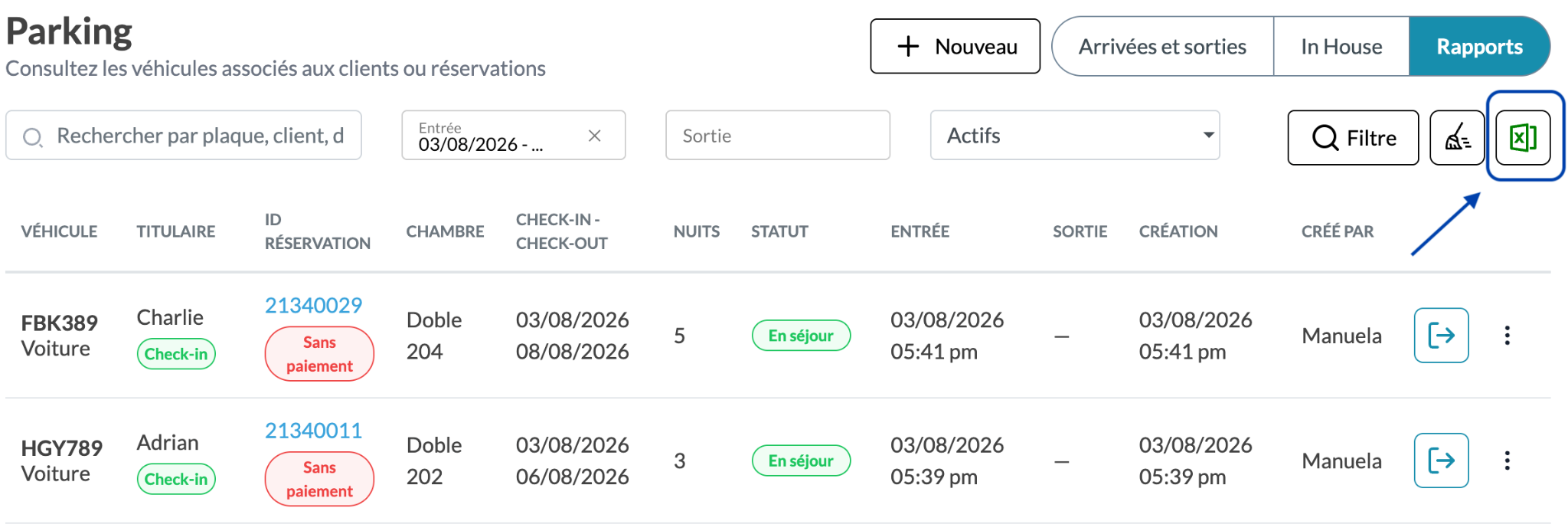The image size is (1568, 531).
Task: Focus the plate or client search field
Action: pyautogui.click(x=184, y=136)
